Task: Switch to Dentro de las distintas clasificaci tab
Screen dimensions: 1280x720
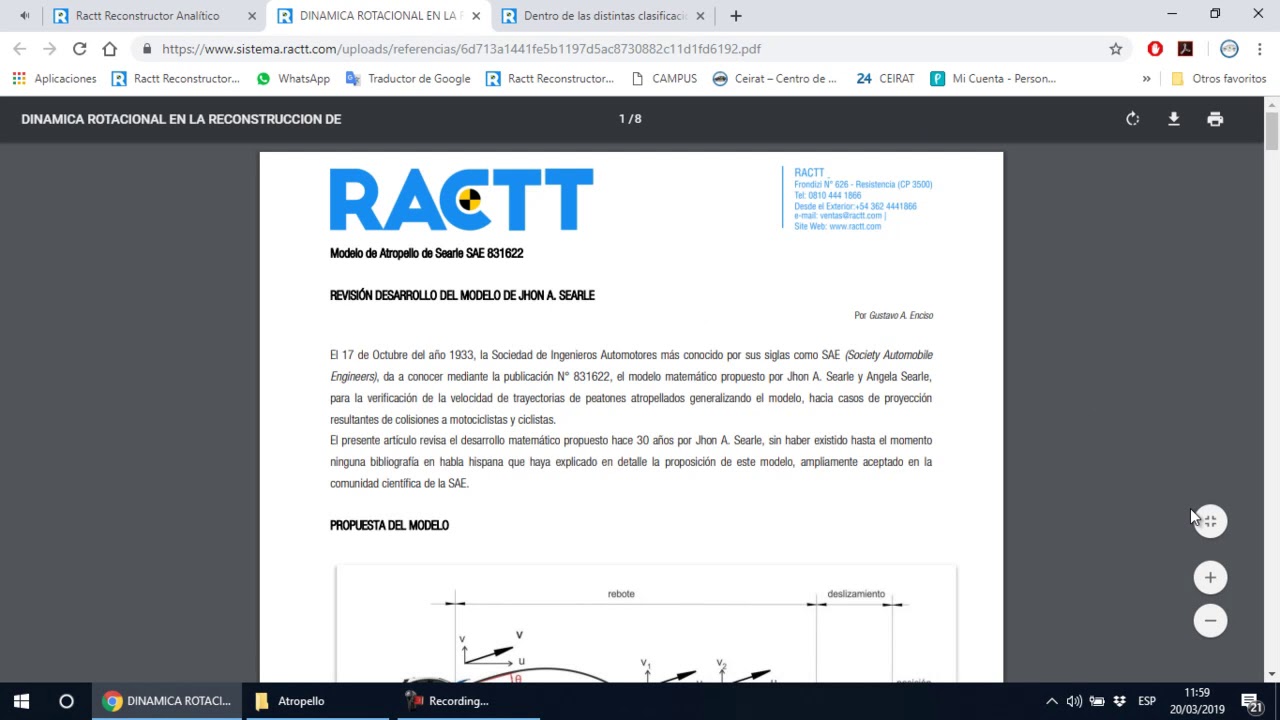Action: (x=603, y=16)
